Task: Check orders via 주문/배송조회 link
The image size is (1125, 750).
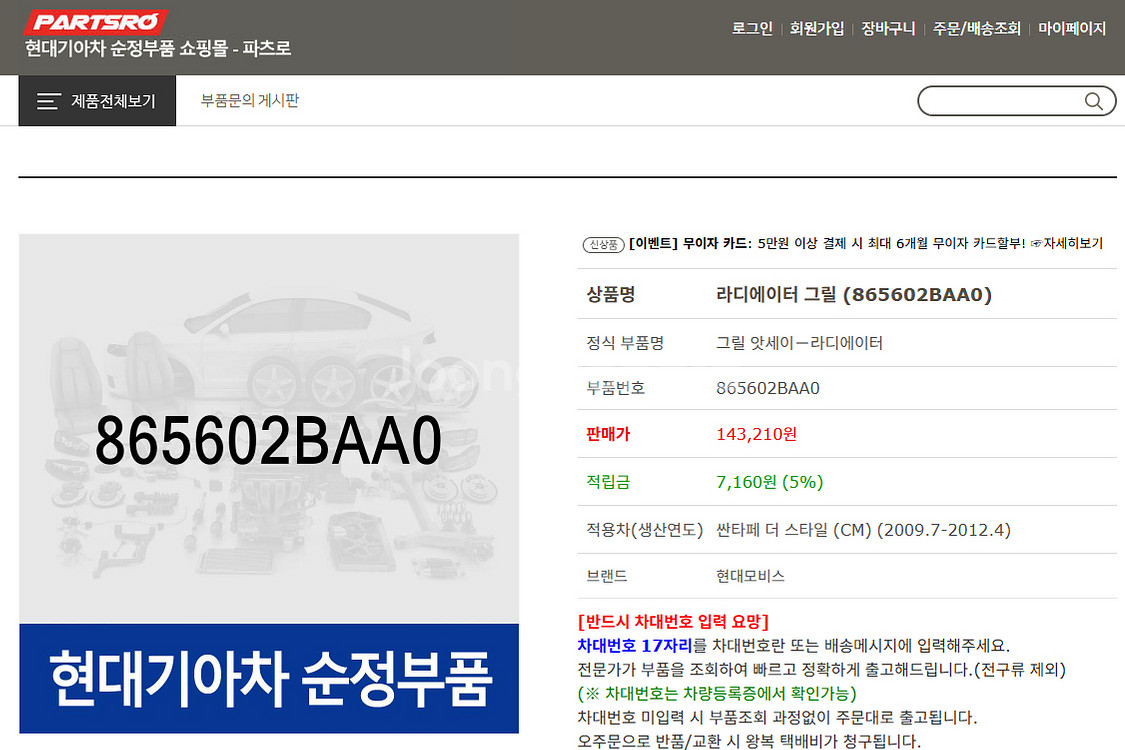Action: [977, 28]
